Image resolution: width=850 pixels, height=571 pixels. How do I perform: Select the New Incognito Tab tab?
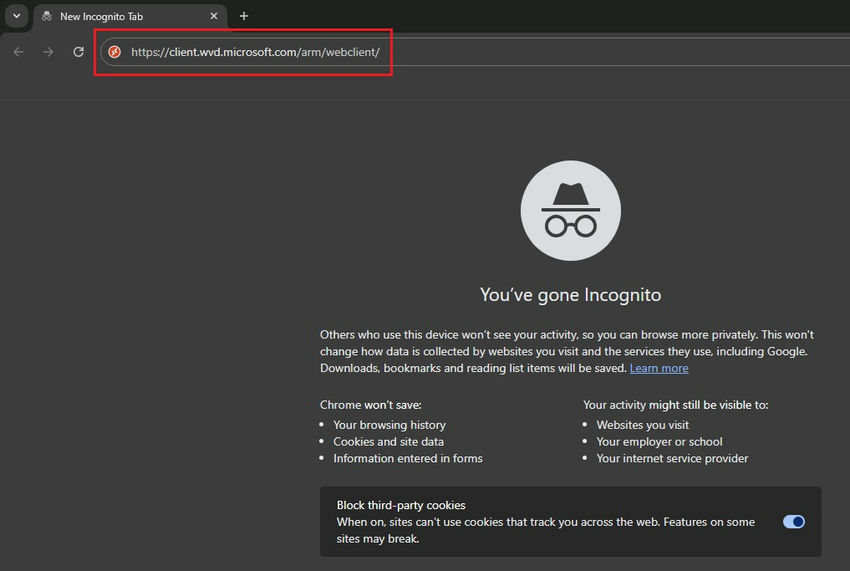tap(131, 17)
